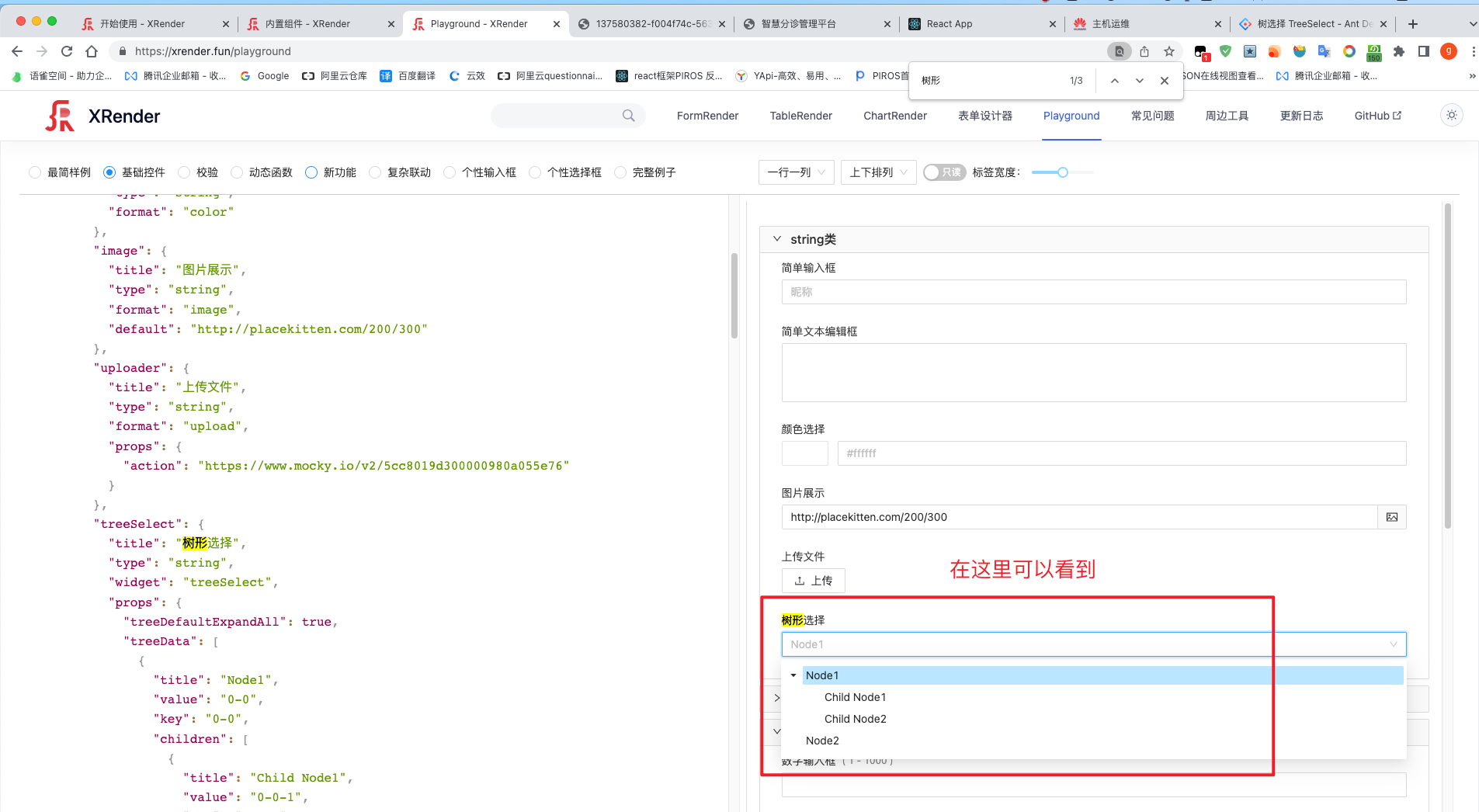Select the 校验 radio option
The image size is (1479, 812).
(x=185, y=172)
